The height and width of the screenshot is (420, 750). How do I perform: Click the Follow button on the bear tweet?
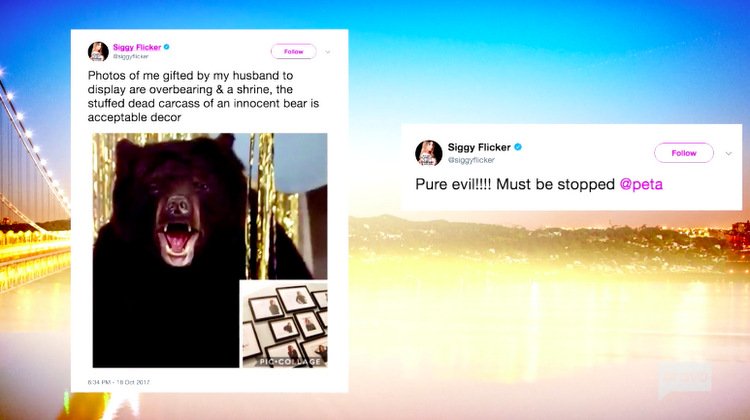click(294, 52)
